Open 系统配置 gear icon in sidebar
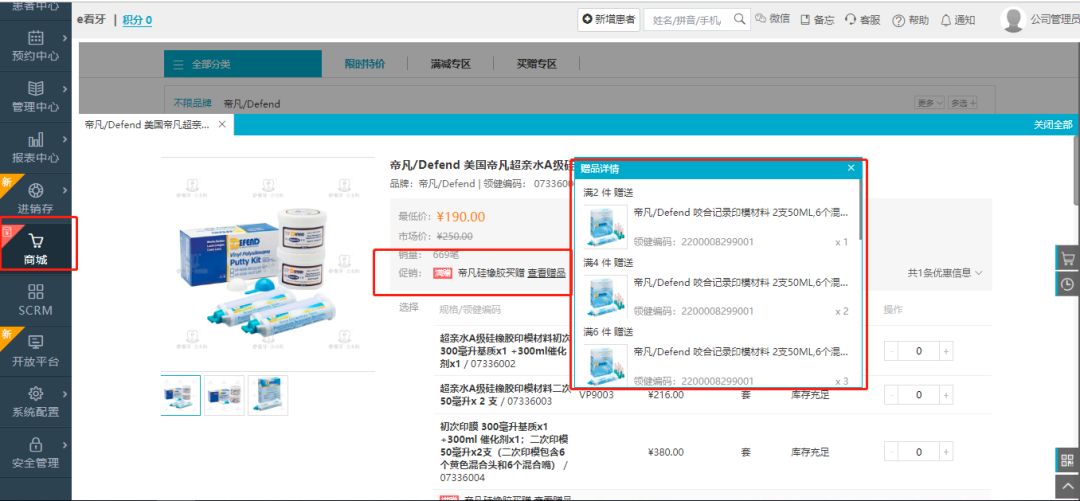The image size is (1080, 501). 35,393
